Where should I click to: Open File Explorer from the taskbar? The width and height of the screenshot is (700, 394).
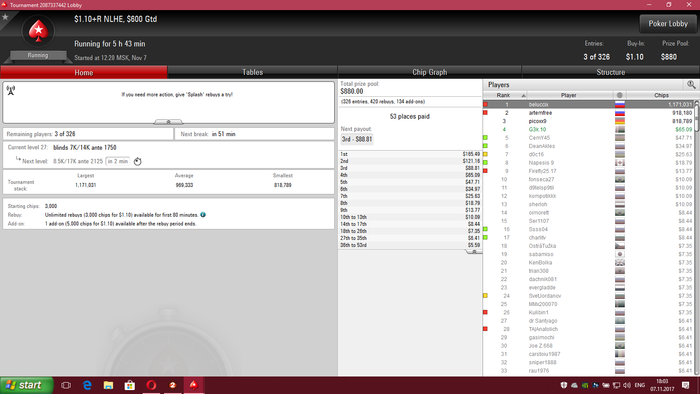108,385
